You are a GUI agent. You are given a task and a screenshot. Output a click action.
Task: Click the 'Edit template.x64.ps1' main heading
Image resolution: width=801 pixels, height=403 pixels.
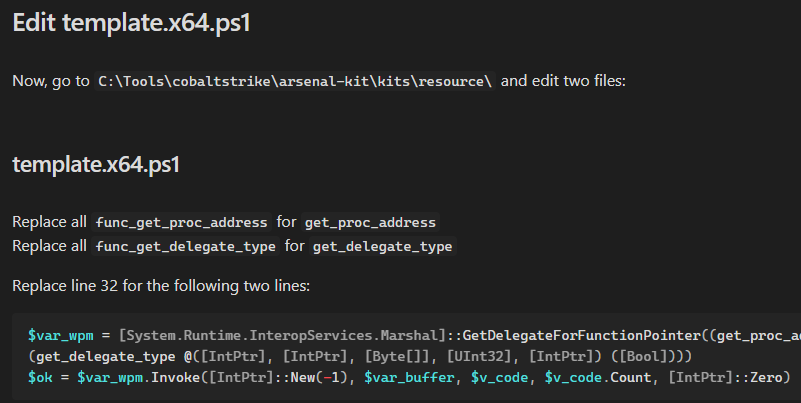pos(131,24)
